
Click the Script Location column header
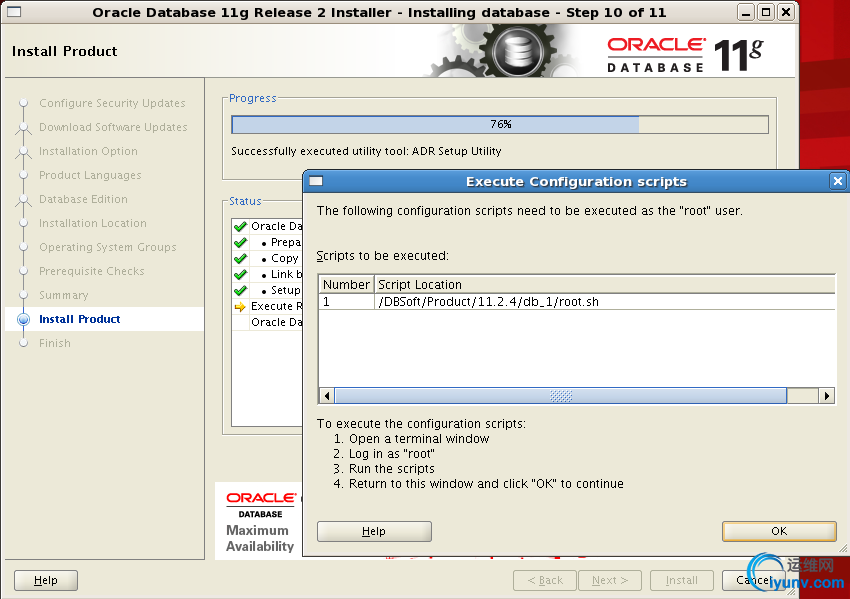(x=604, y=285)
